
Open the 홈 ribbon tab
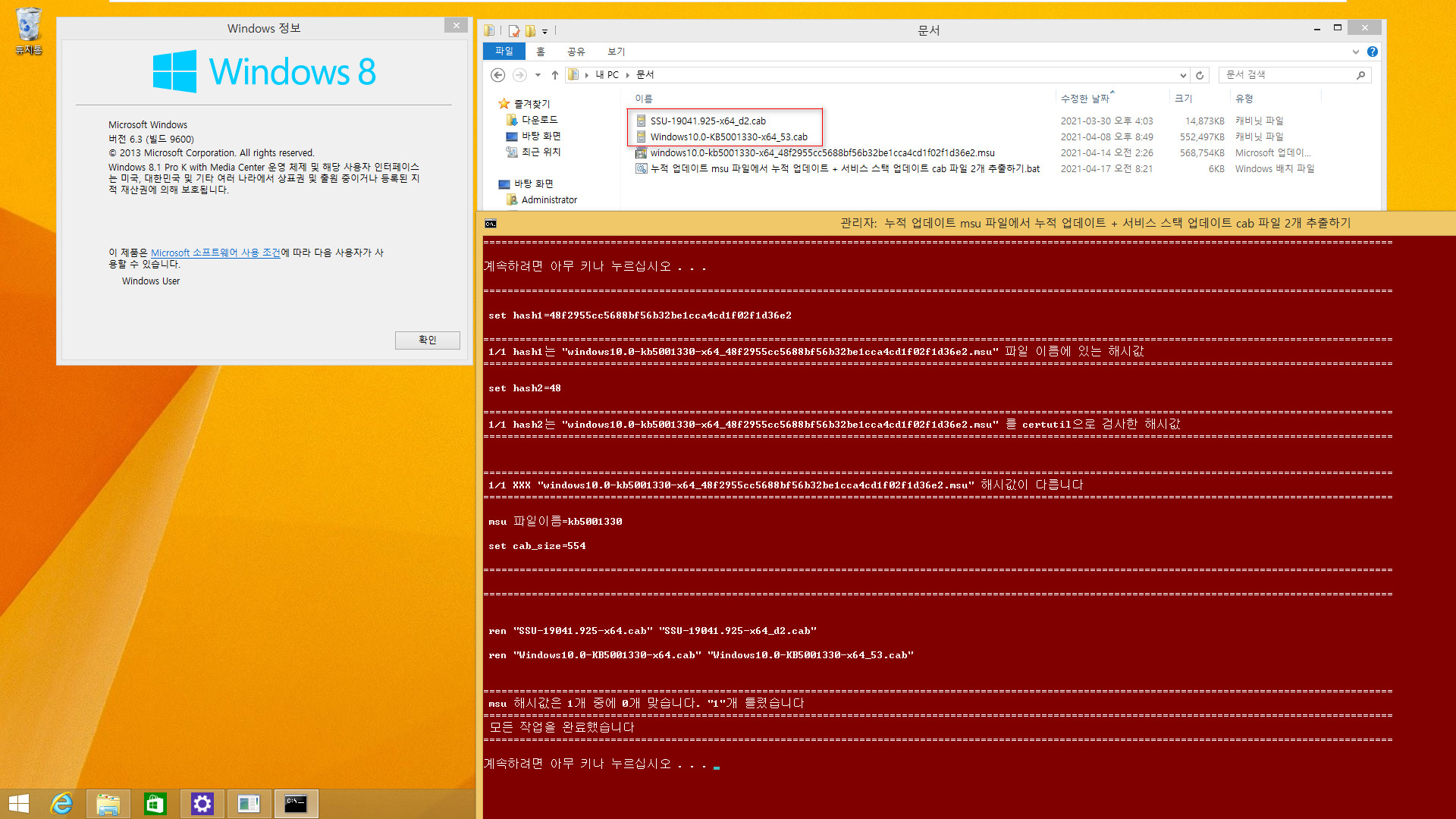click(541, 52)
